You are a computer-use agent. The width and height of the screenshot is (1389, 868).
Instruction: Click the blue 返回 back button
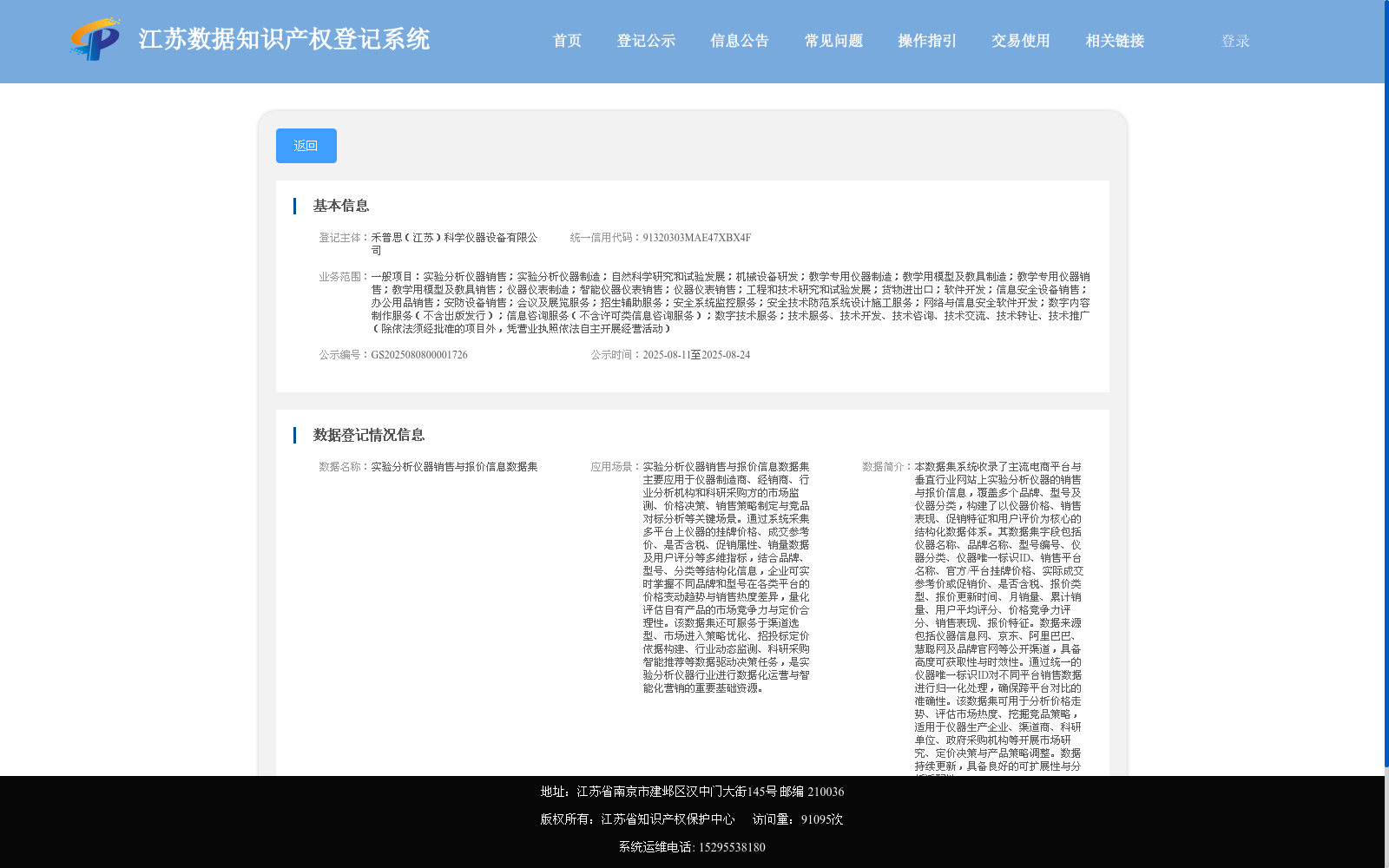[306, 146]
